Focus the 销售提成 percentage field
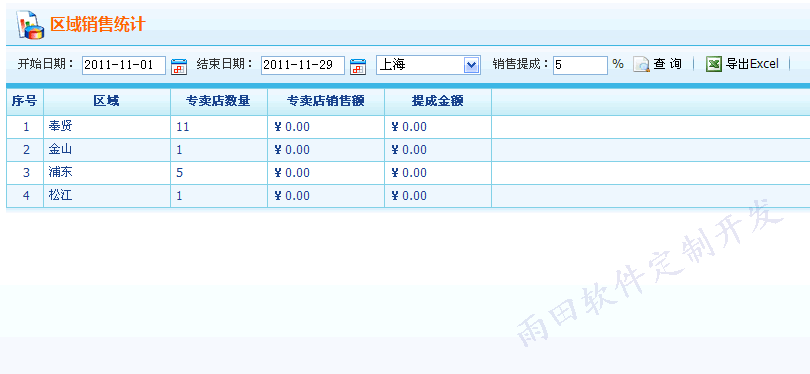Screen dimensions: 810x374 (580, 65)
